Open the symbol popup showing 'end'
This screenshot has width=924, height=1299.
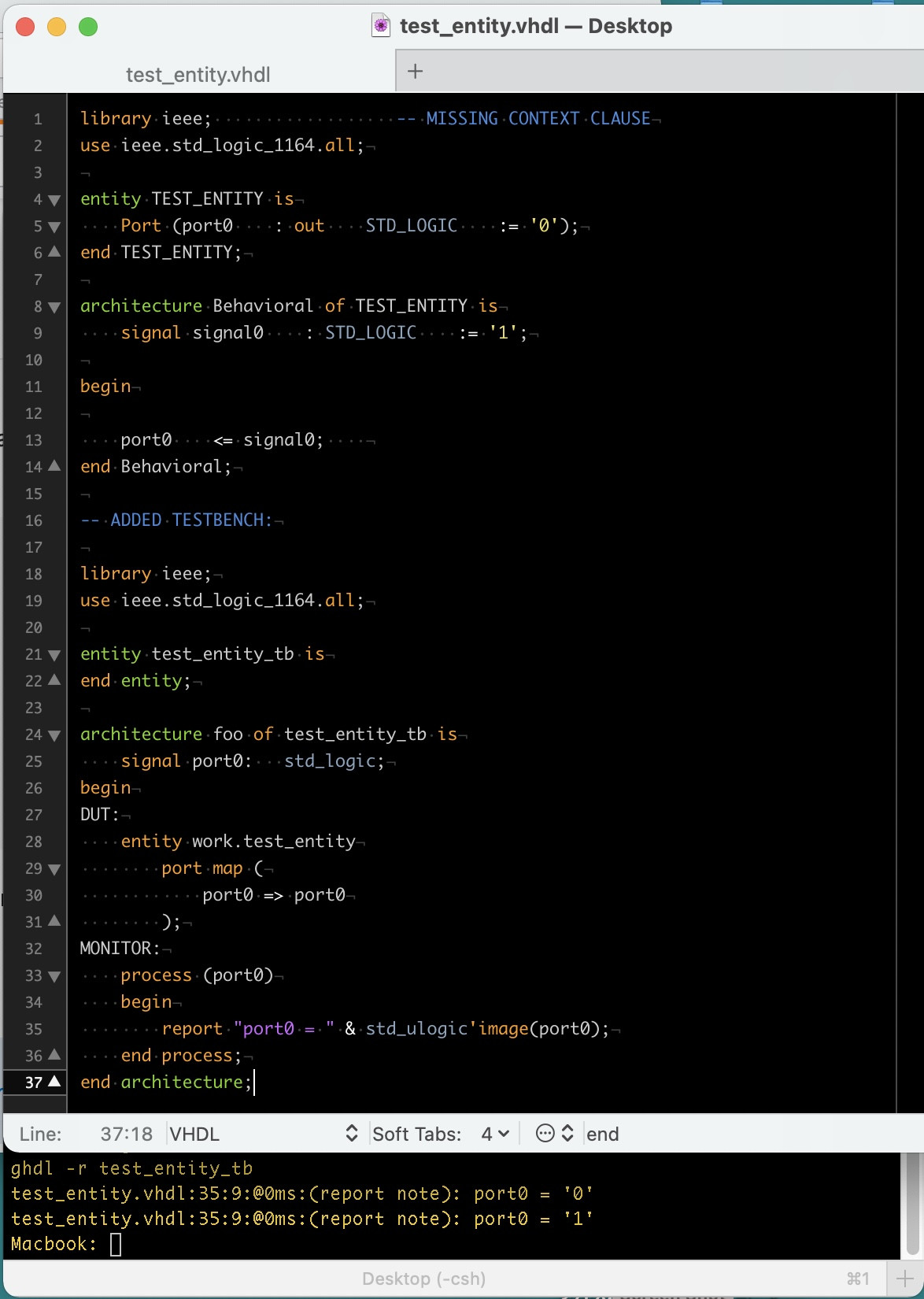603,1134
